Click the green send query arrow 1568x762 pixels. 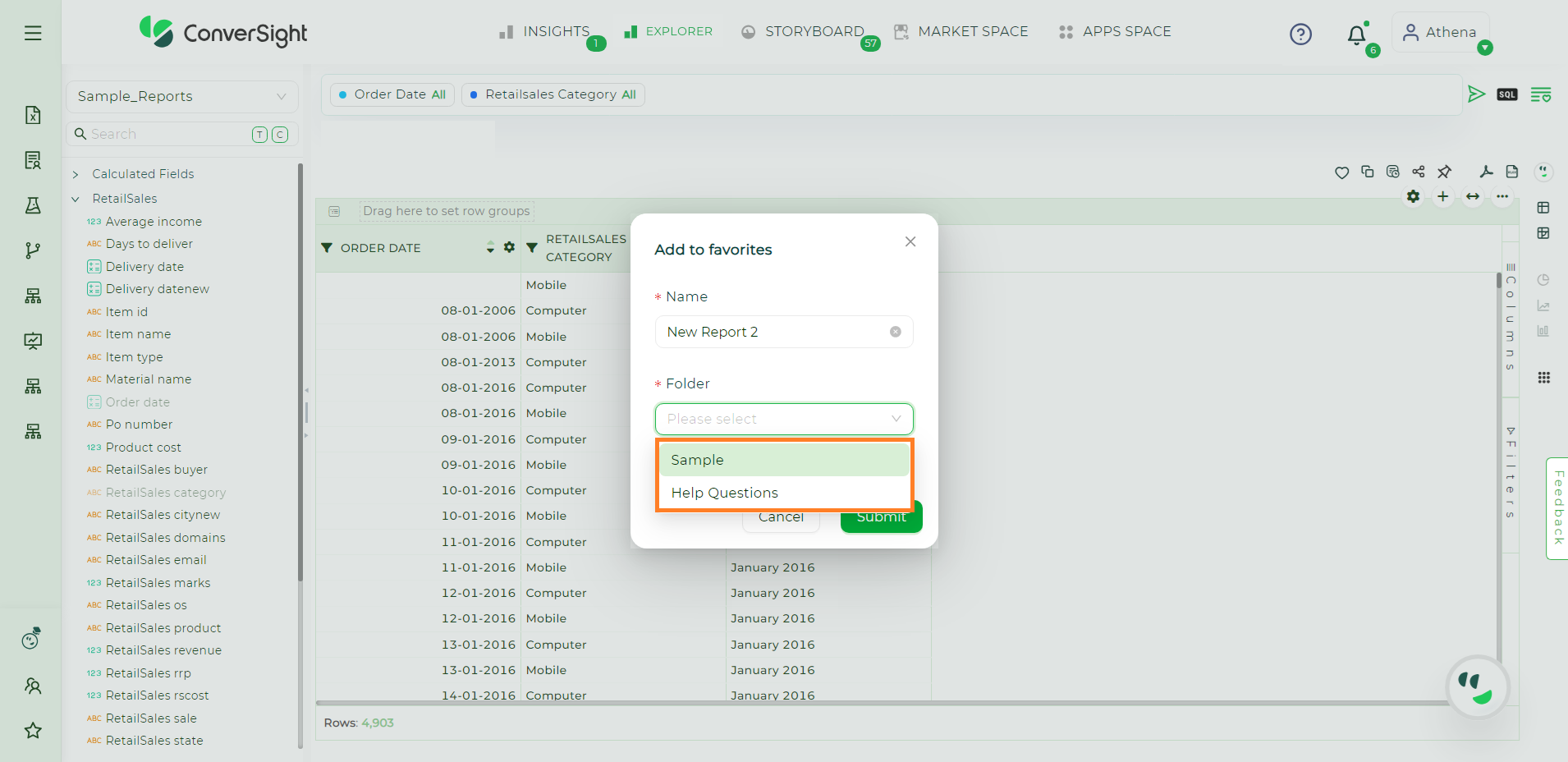click(x=1476, y=94)
